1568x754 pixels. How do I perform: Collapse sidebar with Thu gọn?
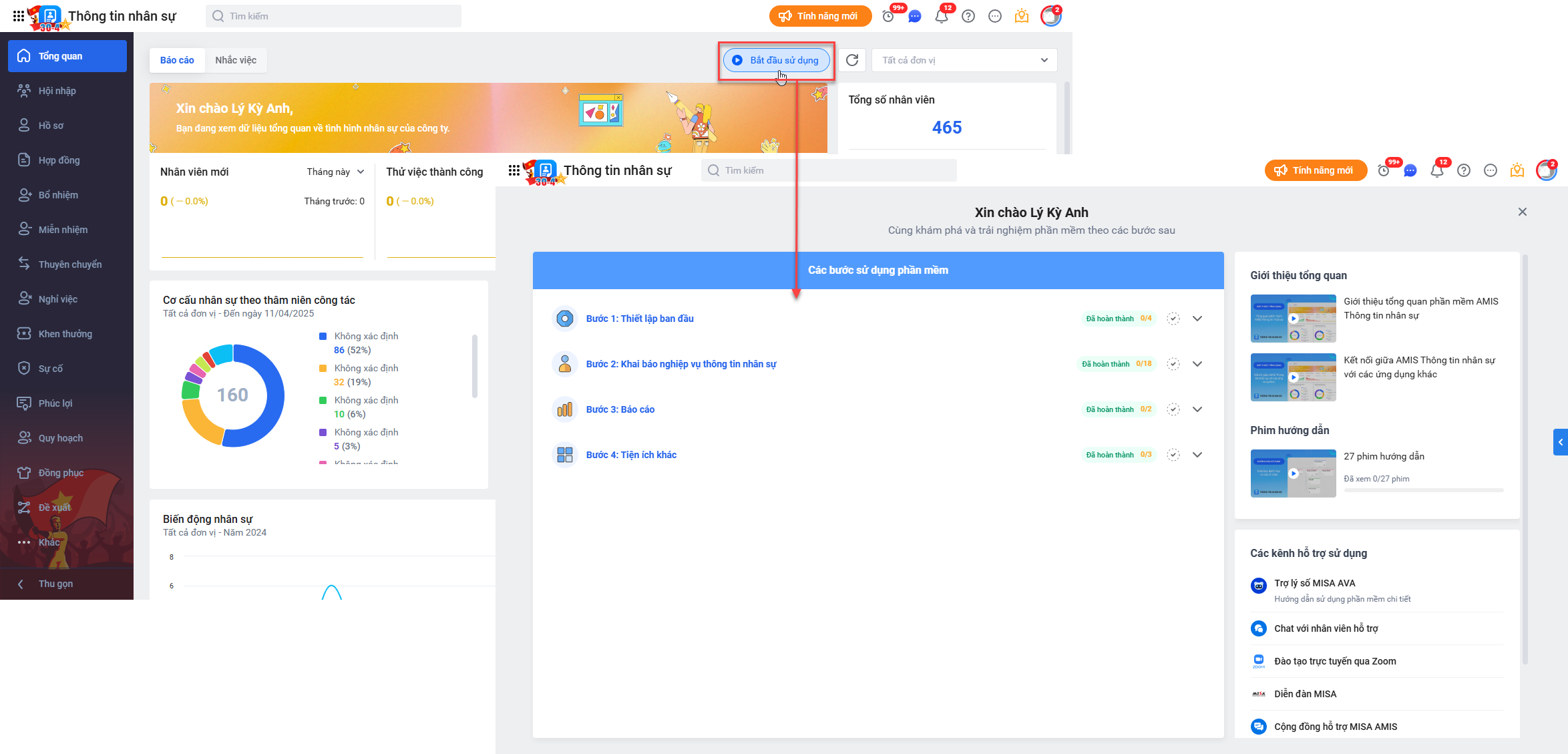(67, 584)
